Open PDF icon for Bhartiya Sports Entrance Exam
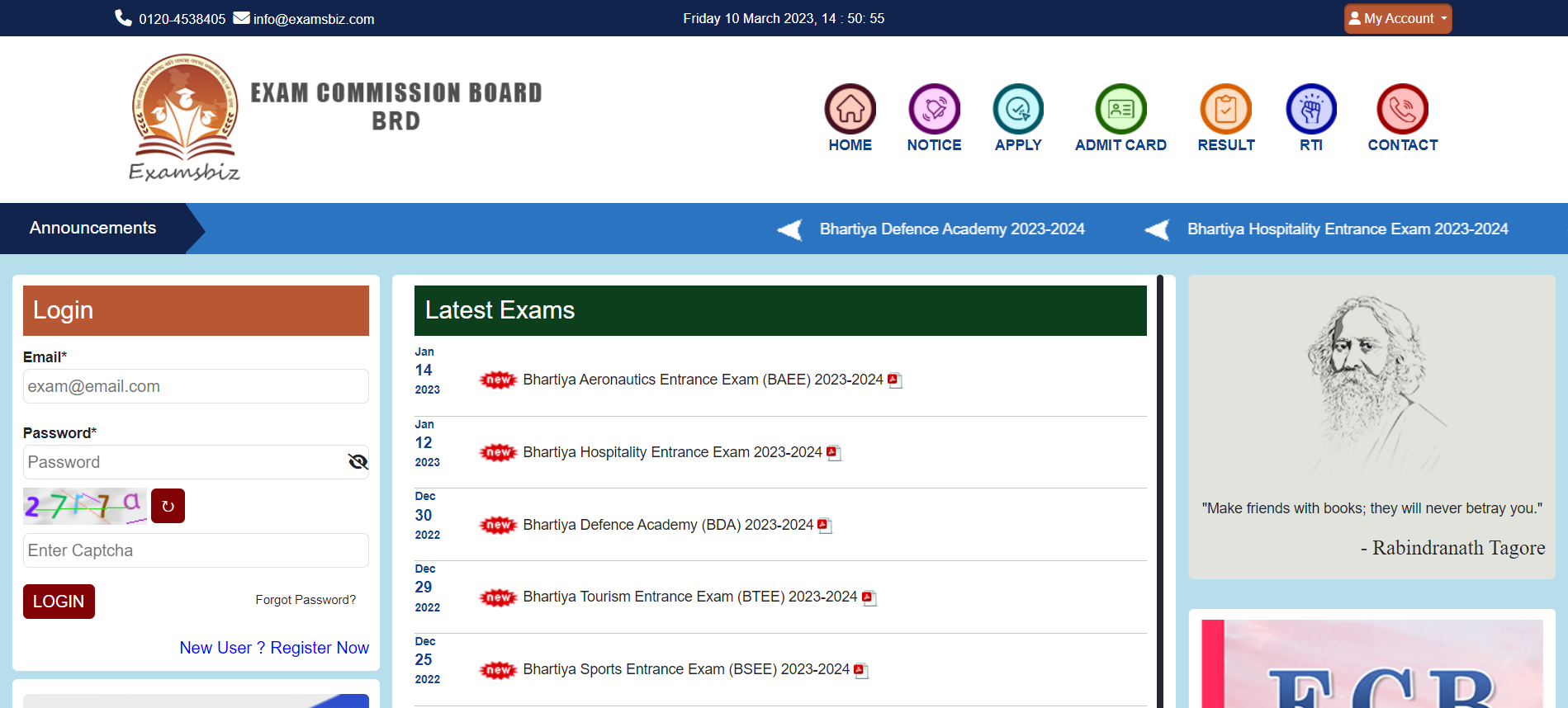The width and height of the screenshot is (1568, 708). pos(860,670)
